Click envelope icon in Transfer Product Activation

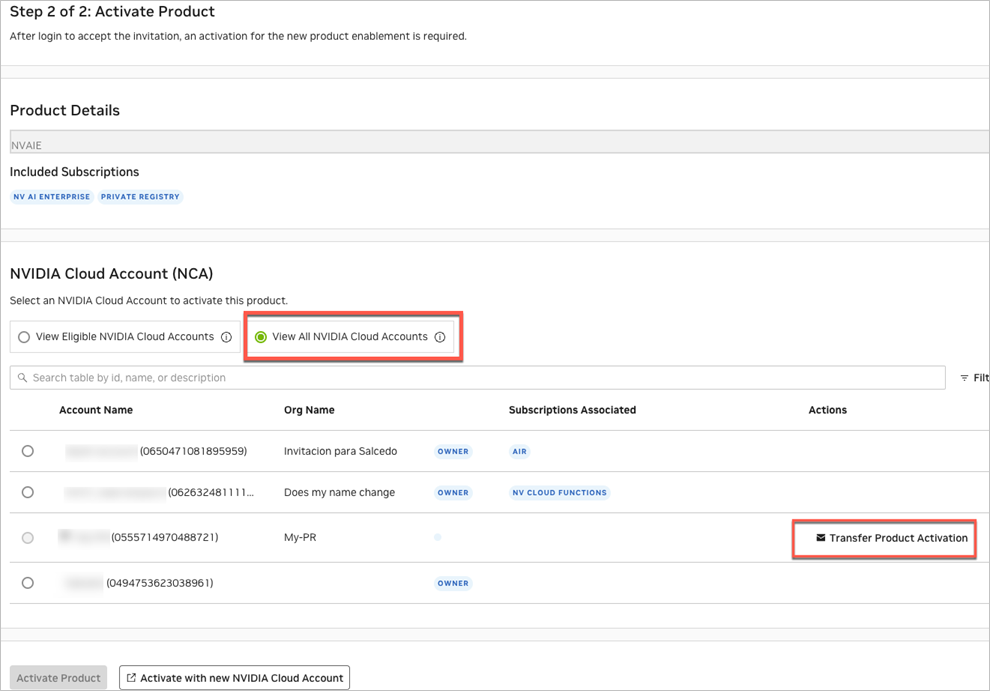point(820,538)
